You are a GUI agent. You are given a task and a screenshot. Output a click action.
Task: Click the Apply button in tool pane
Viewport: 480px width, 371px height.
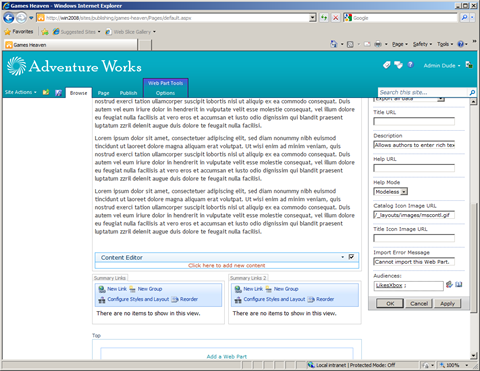tap(448, 303)
